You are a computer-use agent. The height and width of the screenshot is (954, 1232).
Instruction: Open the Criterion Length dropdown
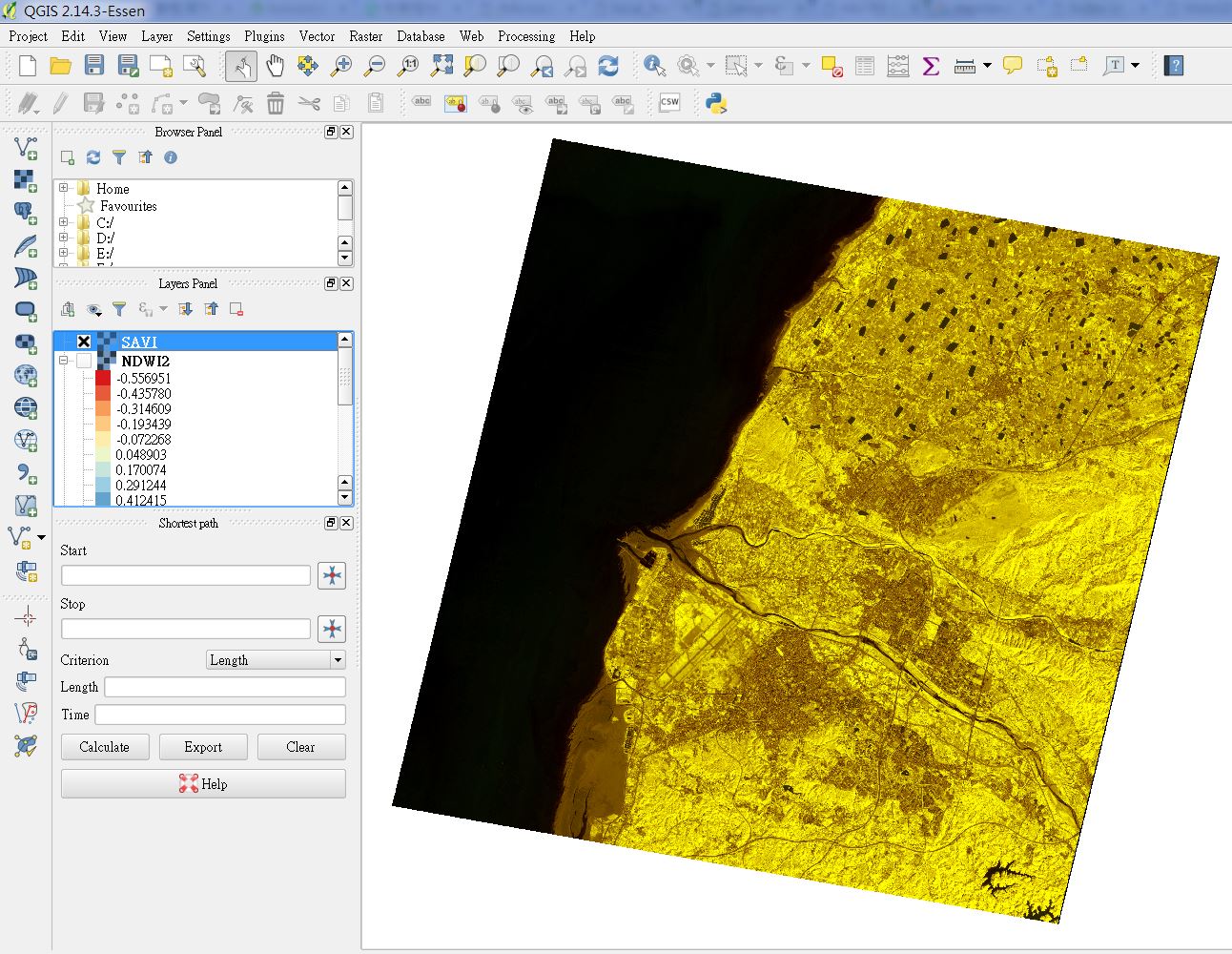point(276,660)
